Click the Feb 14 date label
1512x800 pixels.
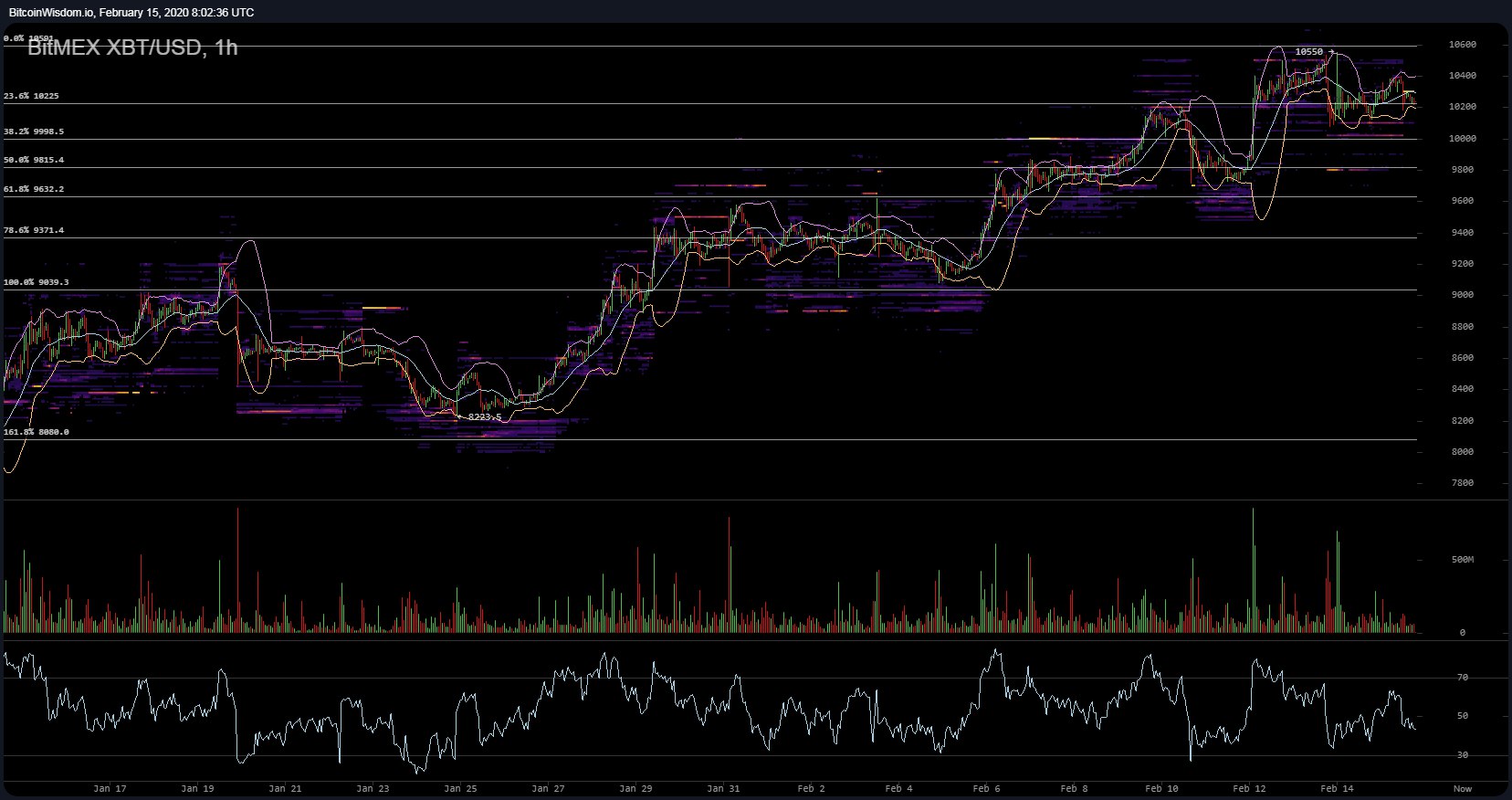1337,788
